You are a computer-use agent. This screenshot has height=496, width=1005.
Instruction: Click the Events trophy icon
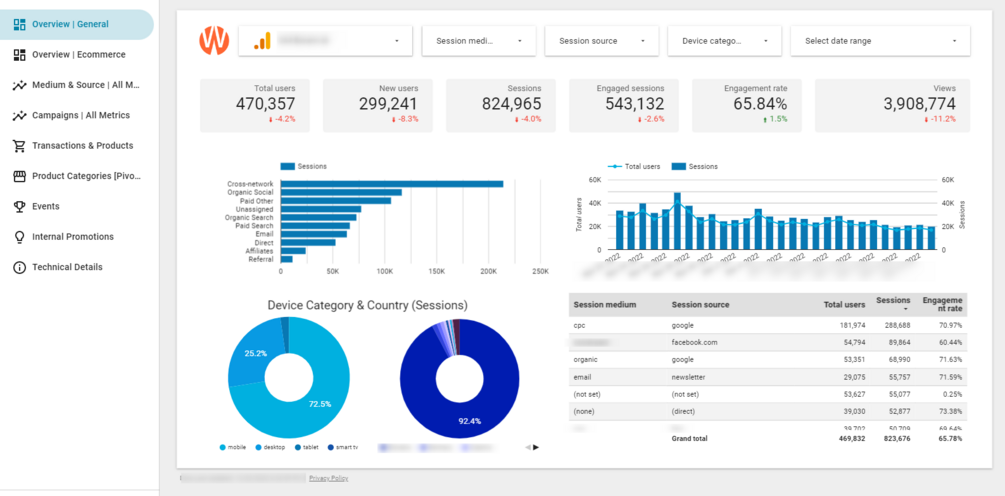(x=19, y=206)
